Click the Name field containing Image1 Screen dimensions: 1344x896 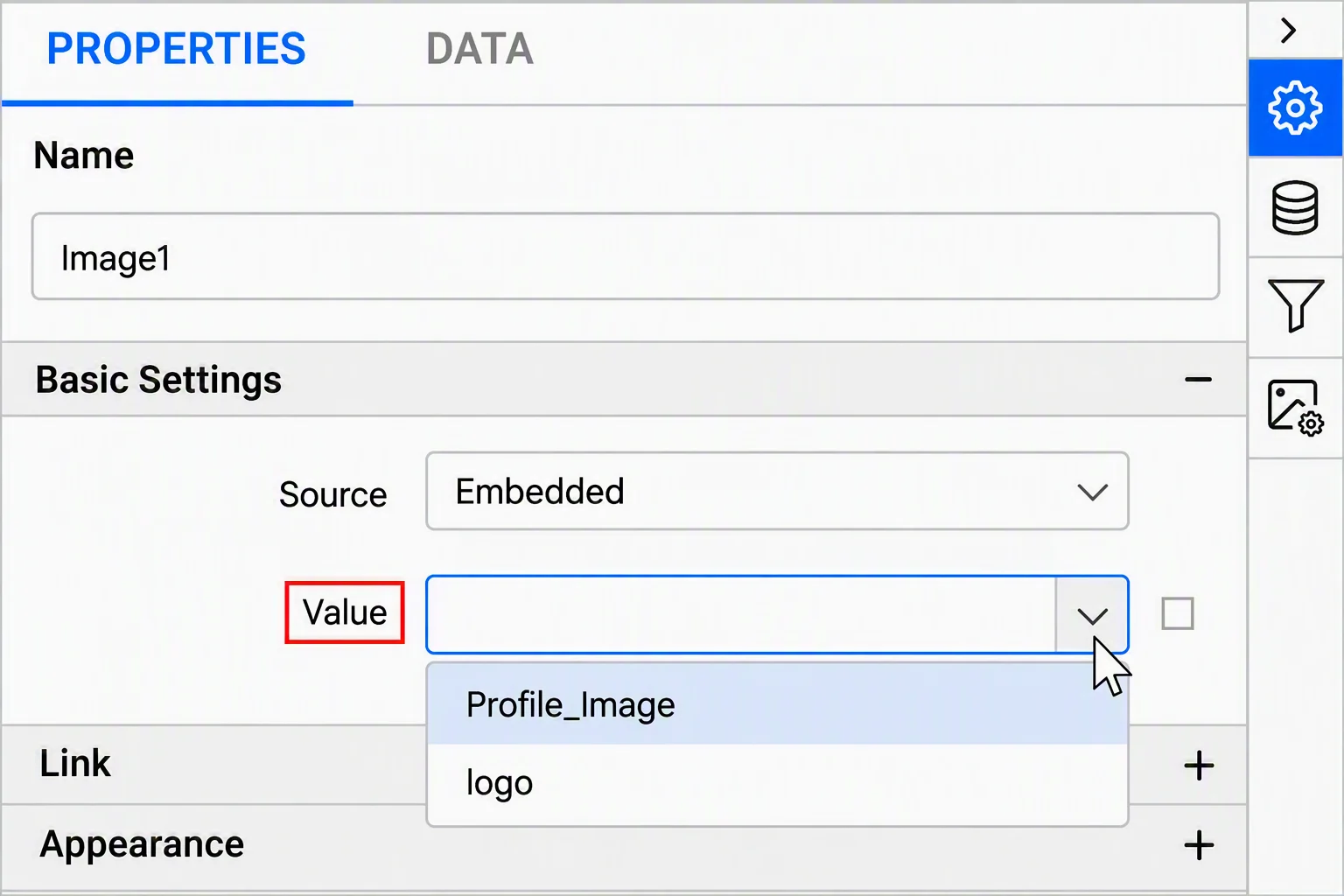(626, 256)
